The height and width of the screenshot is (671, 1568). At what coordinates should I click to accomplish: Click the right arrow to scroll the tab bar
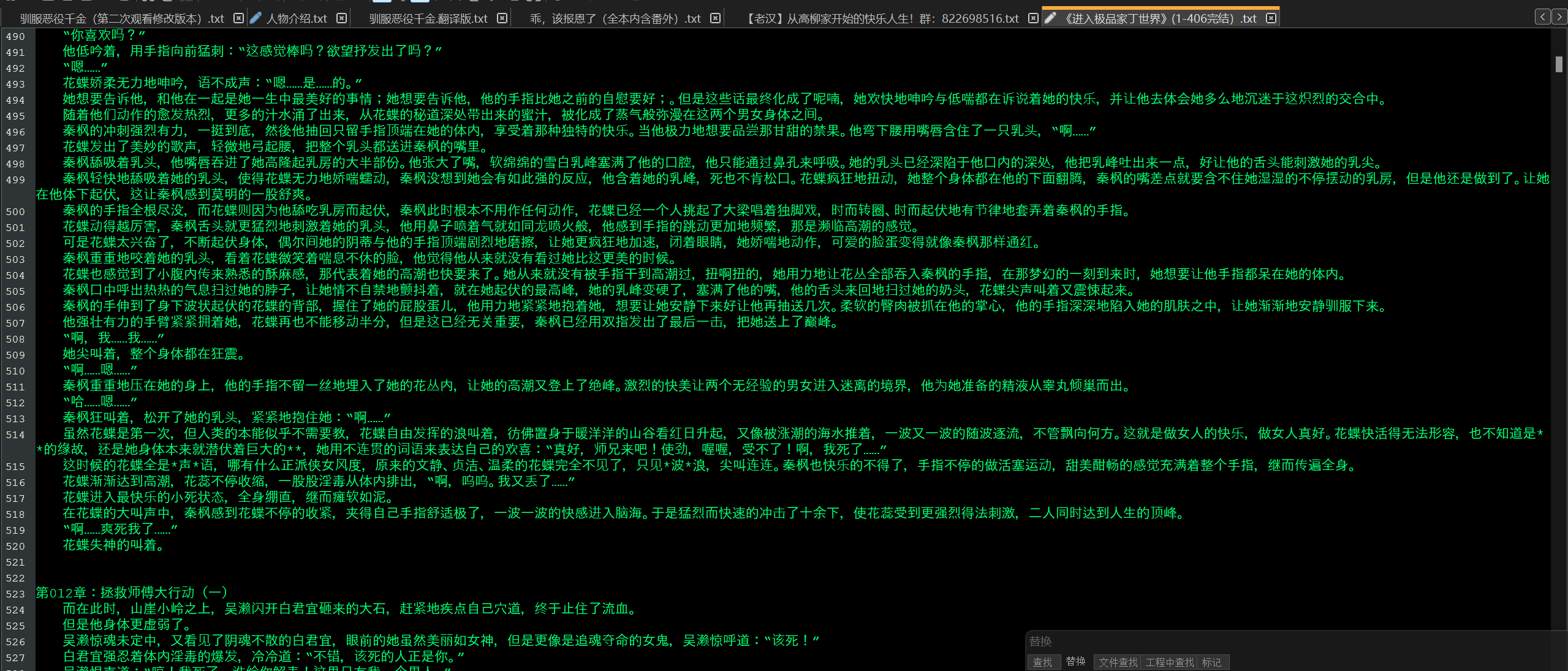pos(1560,18)
